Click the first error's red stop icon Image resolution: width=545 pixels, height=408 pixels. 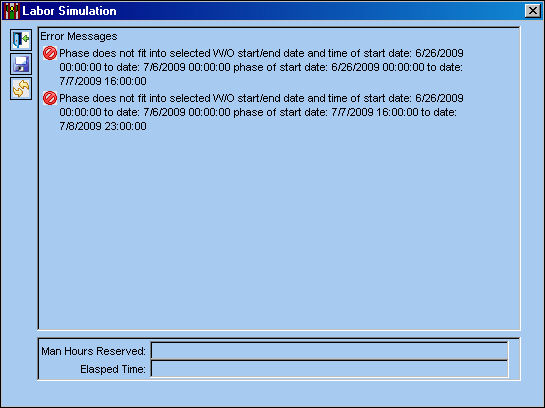(50, 54)
